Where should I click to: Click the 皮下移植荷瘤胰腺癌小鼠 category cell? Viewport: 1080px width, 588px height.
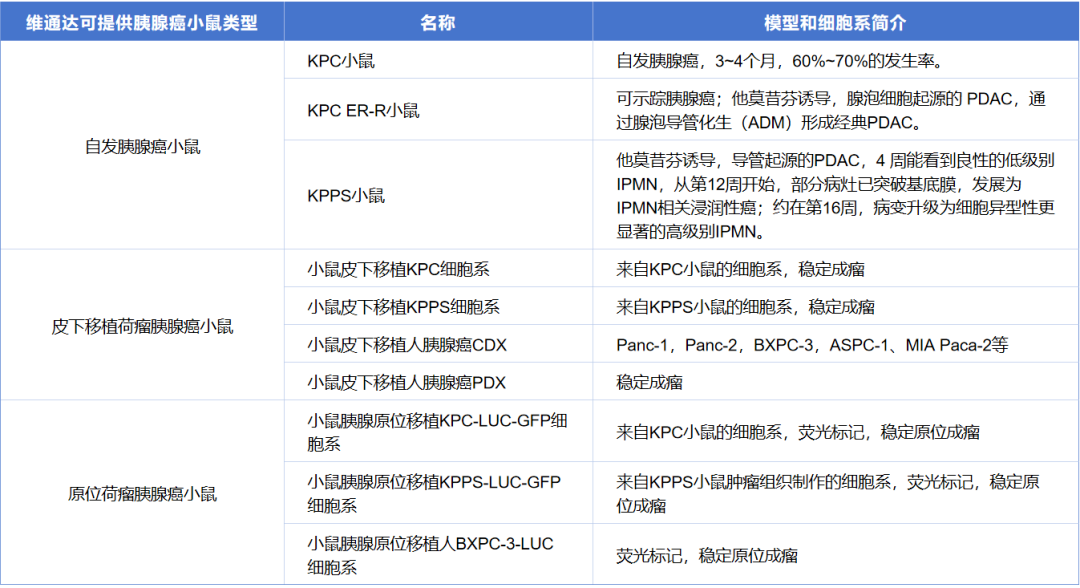[x=142, y=326]
